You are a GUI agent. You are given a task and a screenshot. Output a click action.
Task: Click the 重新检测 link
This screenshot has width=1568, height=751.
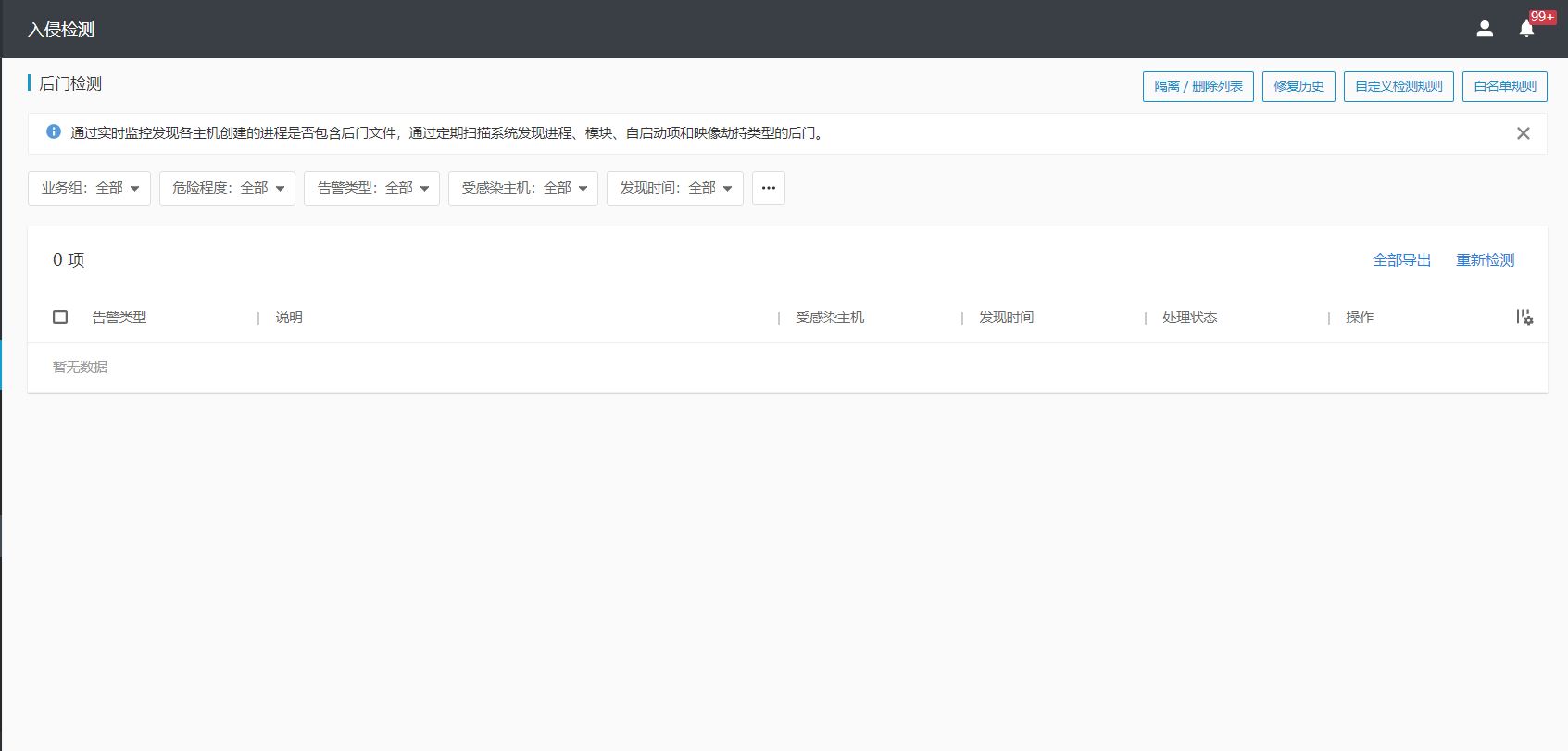(x=1486, y=260)
